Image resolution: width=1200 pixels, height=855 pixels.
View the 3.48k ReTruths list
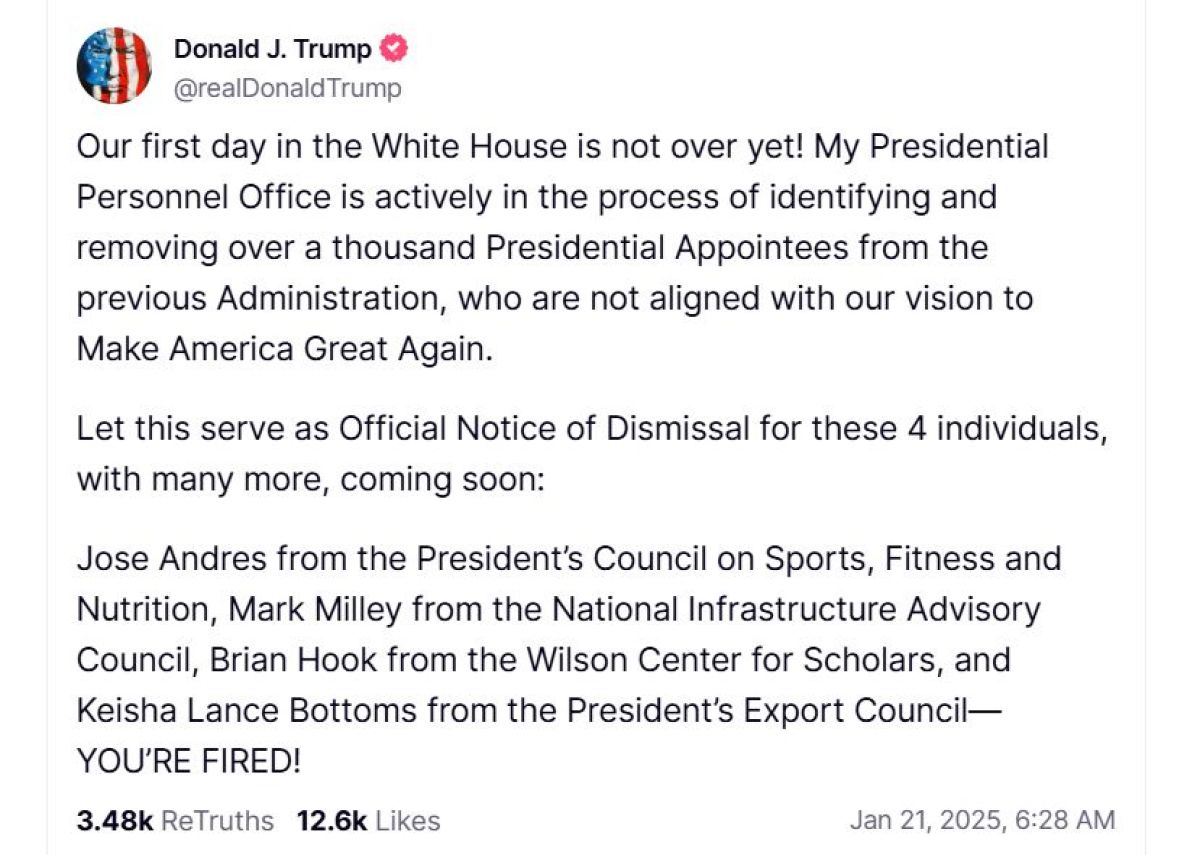click(175, 821)
